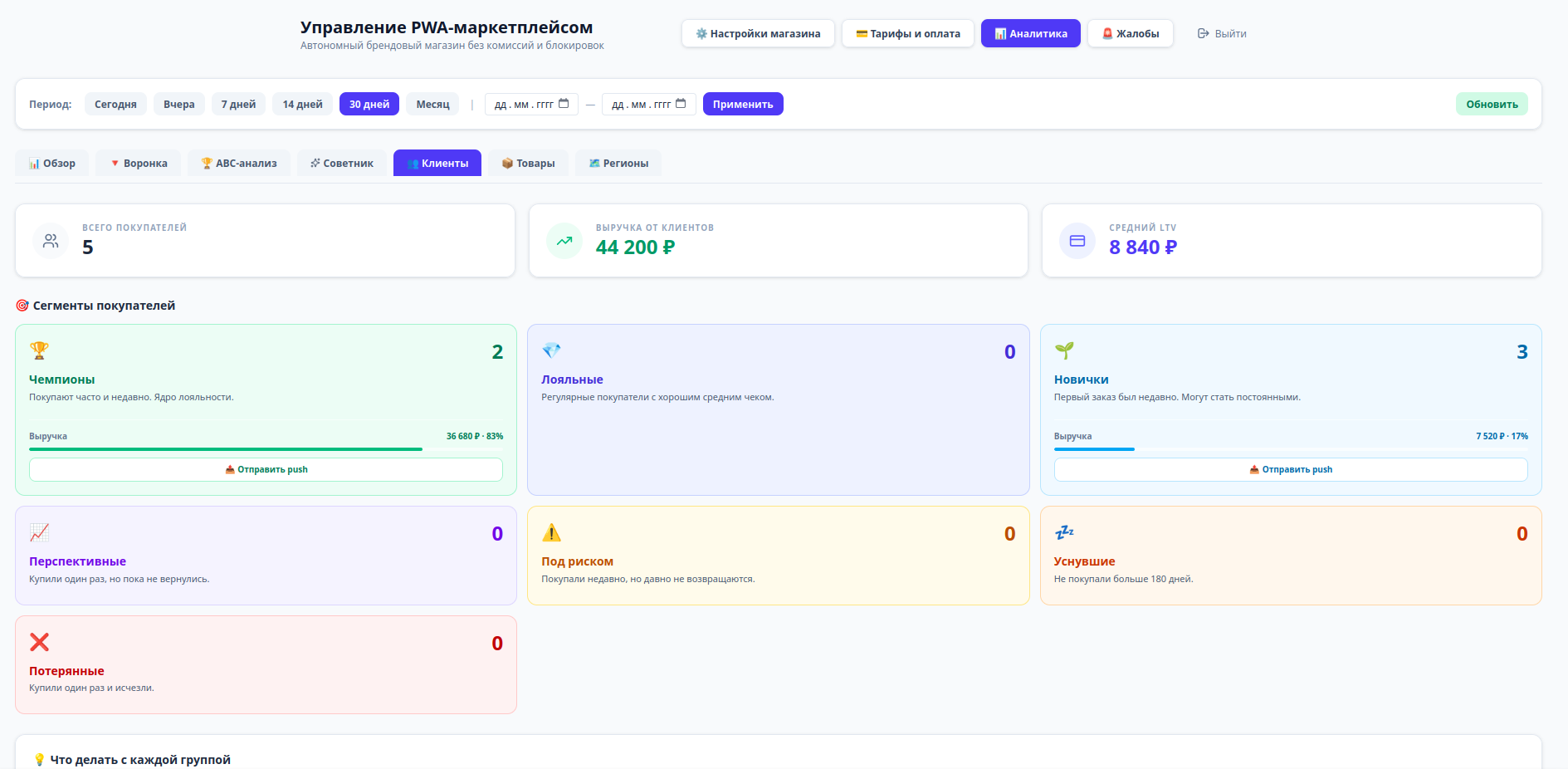The height and width of the screenshot is (769, 1568).
Task: Click the warning icon in Под риском segment
Action: tap(551, 532)
